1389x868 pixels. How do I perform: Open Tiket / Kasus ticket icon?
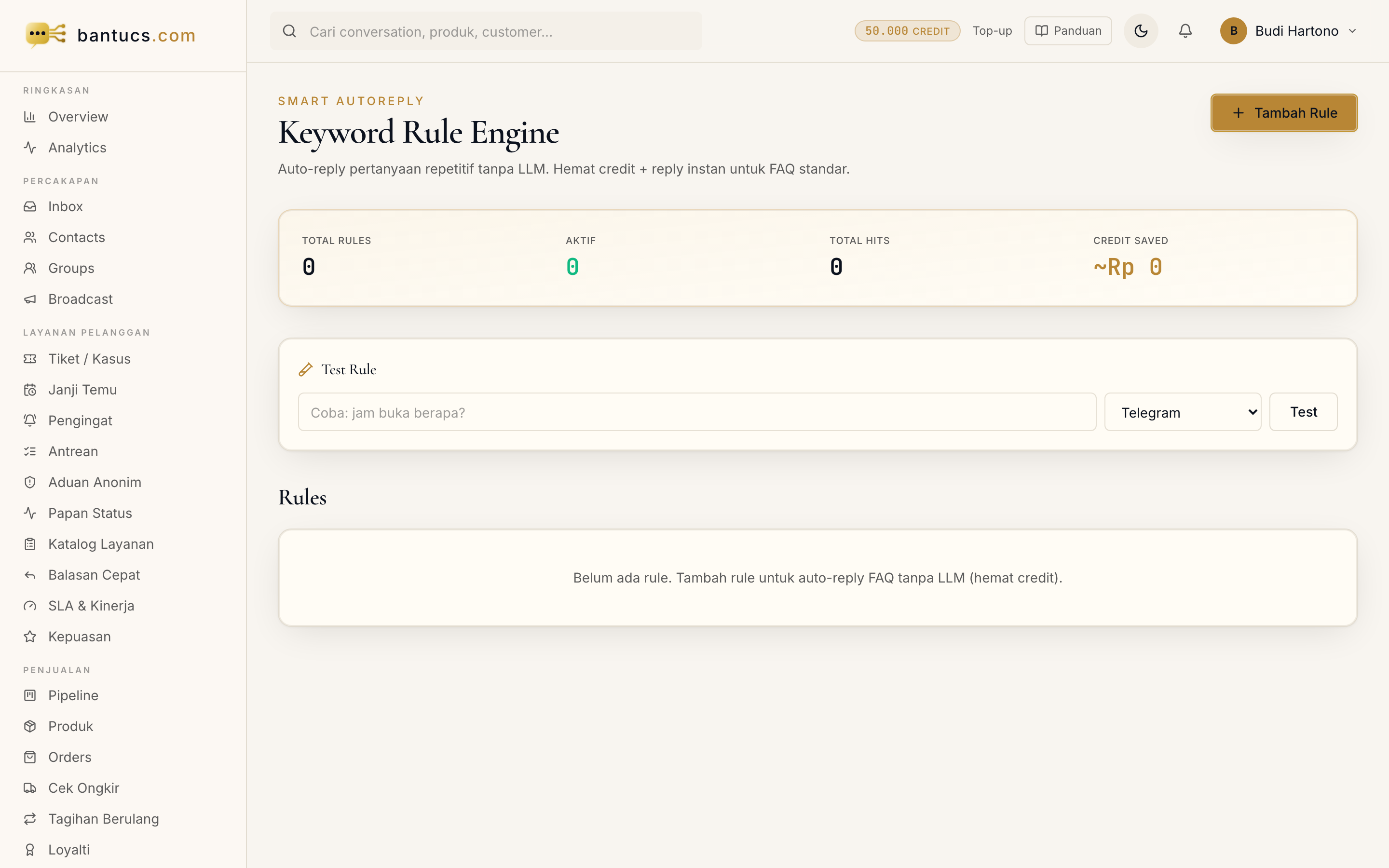click(x=30, y=359)
